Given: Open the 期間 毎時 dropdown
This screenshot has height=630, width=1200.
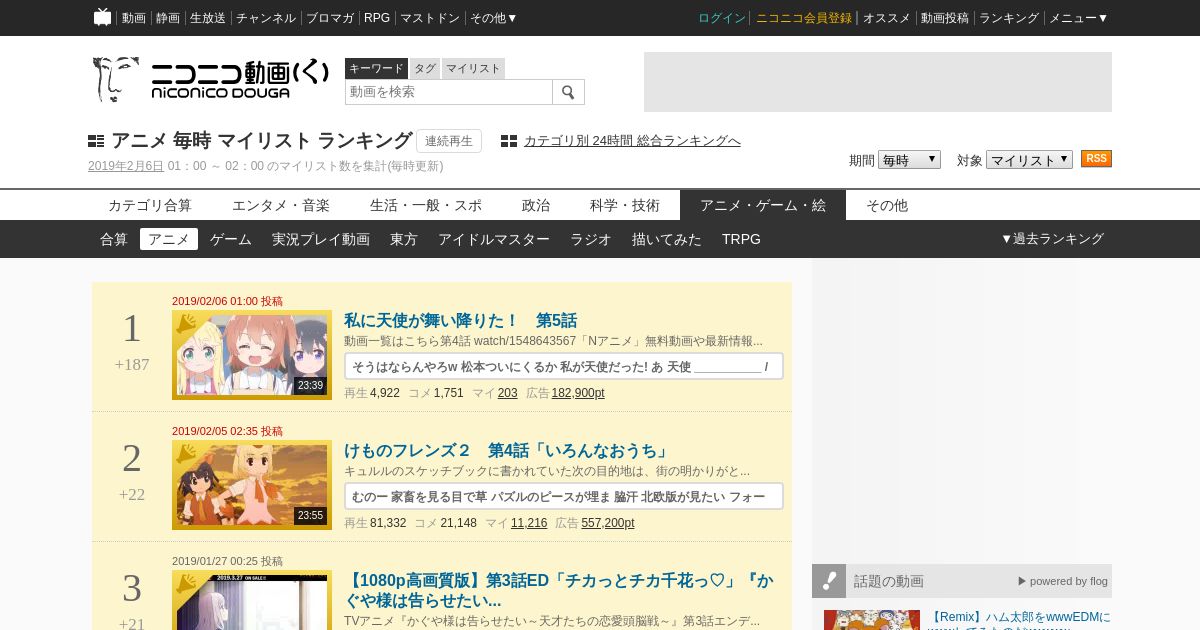Looking at the screenshot, I should (909, 160).
